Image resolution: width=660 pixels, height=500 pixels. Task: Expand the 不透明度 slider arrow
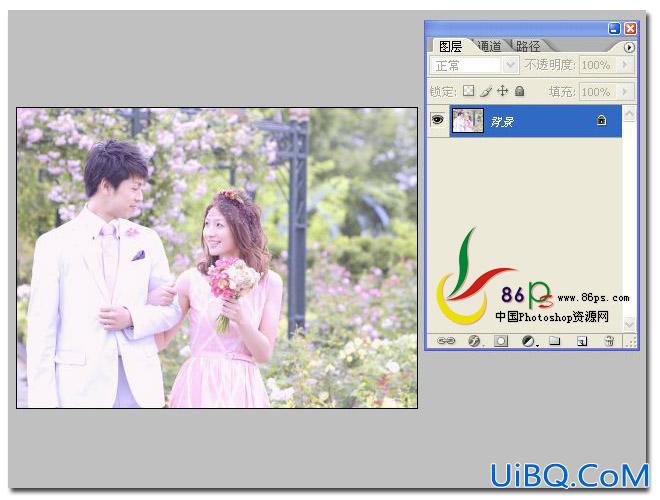[x=625, y=65]
